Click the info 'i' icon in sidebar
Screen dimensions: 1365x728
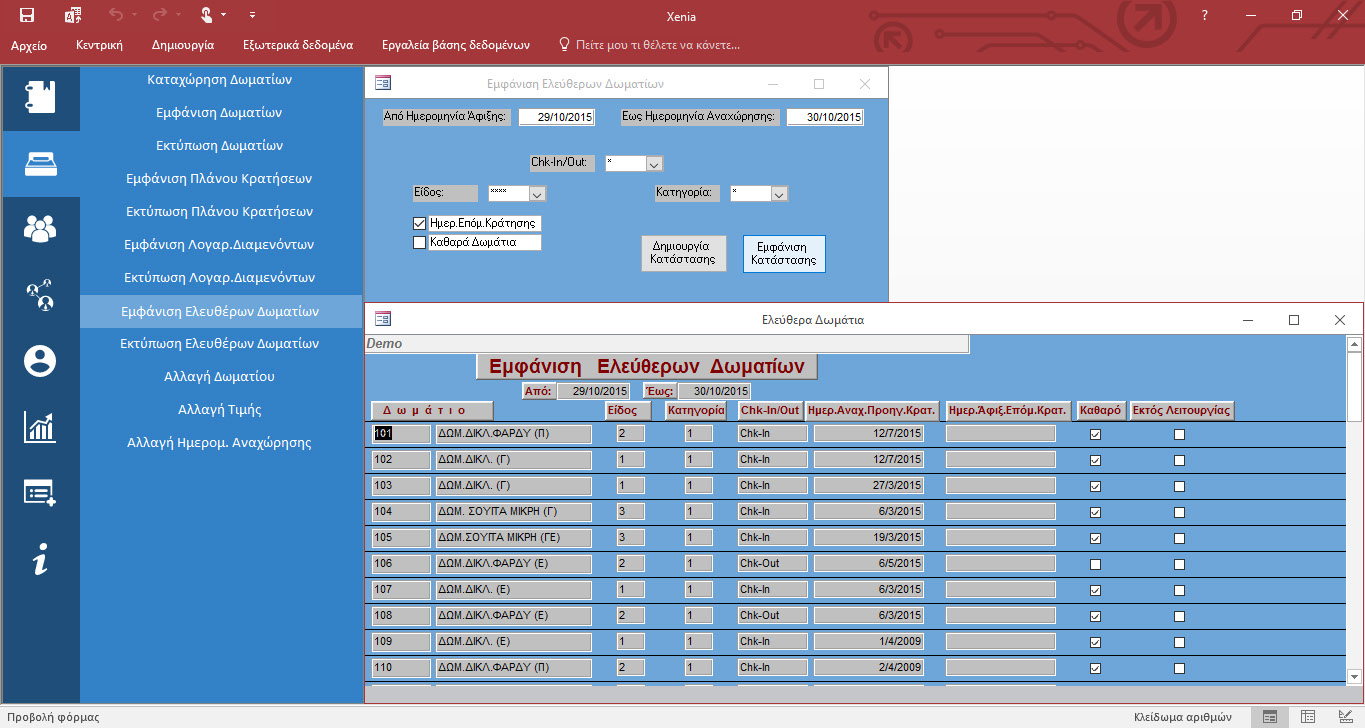coord(41,559)
